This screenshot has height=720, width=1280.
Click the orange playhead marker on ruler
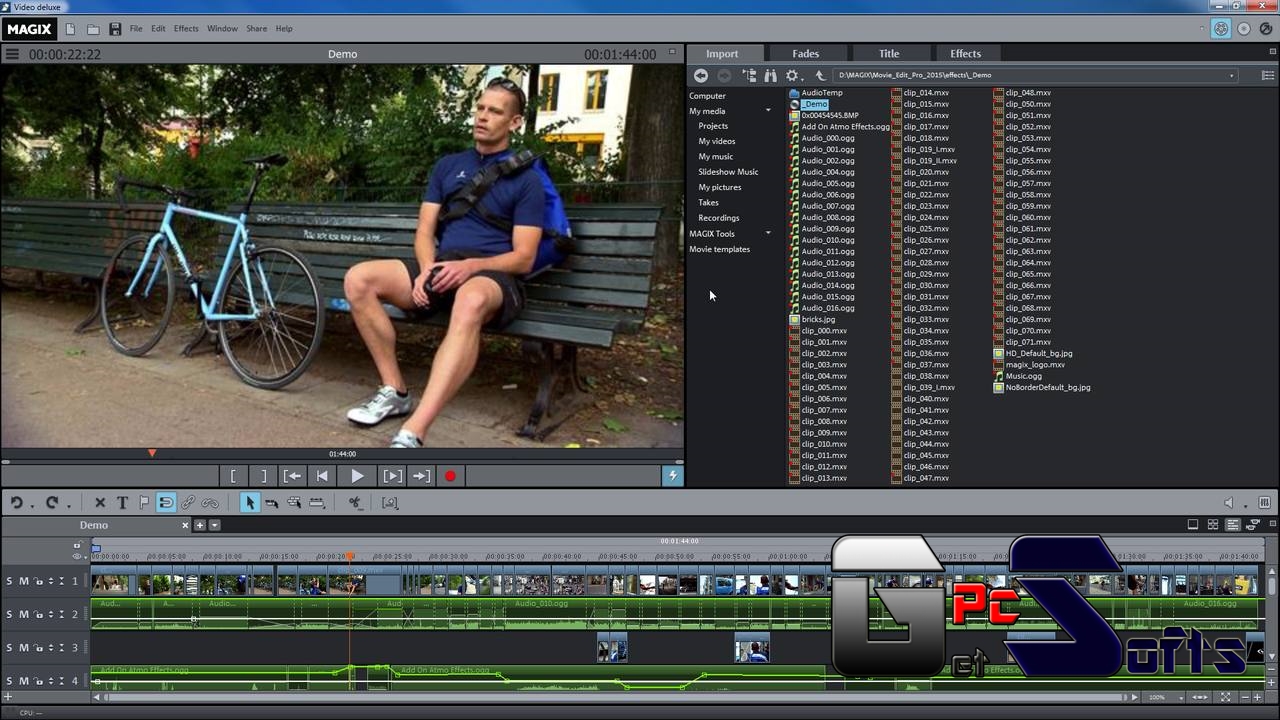[350, 556]
